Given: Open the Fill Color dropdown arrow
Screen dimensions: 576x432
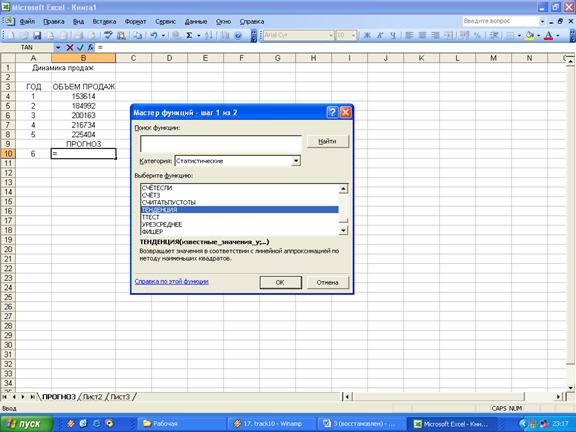Looking at the screenshot, I should tap(539, 35).
